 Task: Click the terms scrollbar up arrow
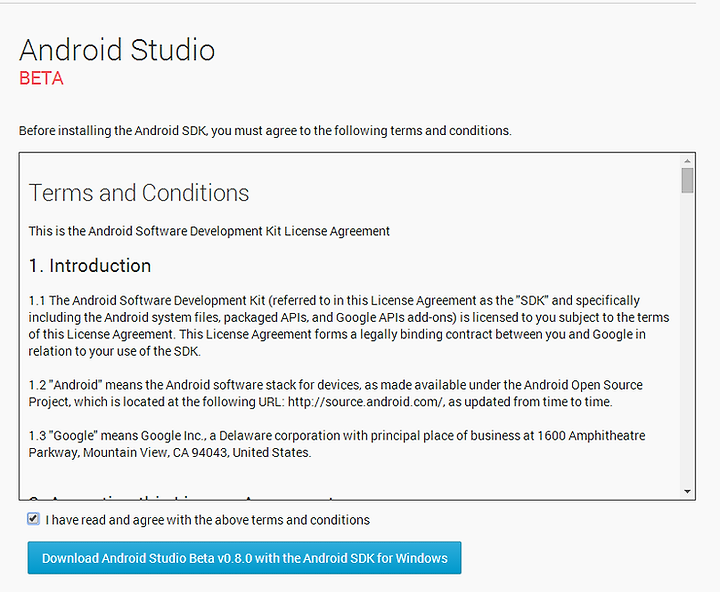click(x=687, y=161)
